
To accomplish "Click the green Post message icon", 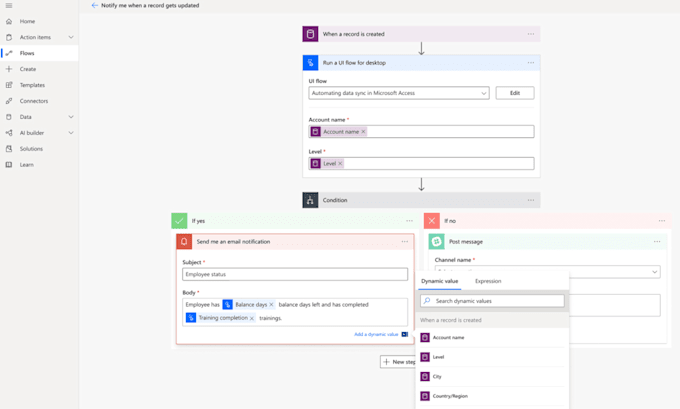I will [x=436, y=242].
